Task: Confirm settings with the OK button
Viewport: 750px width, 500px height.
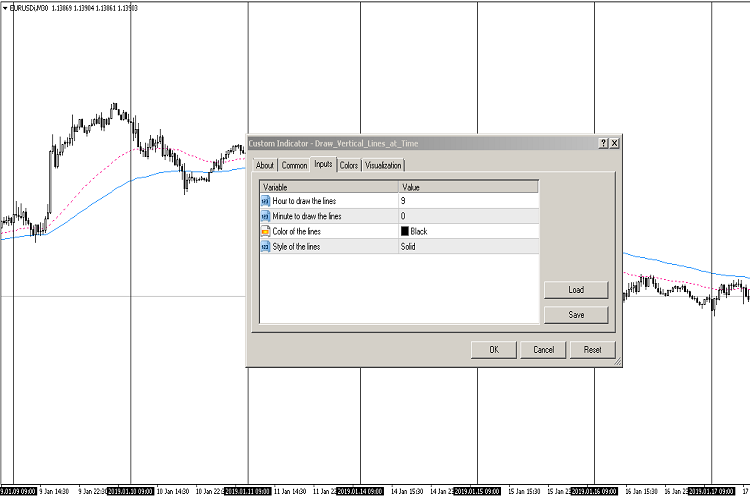Action: 493,350
